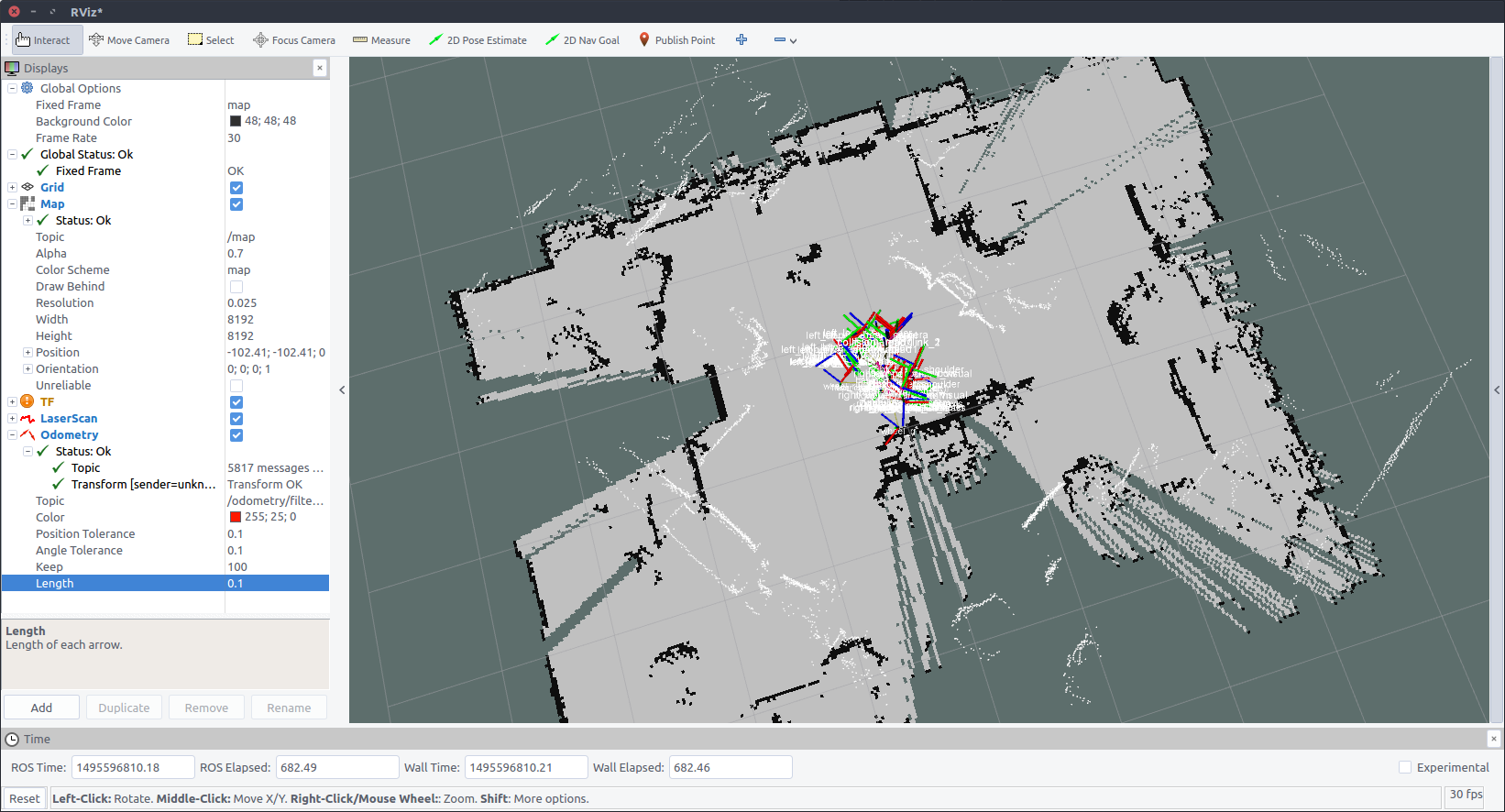1505x812 pixels.
Task: Click the Wall Elapsed field
Action: [x=731, y=767]
